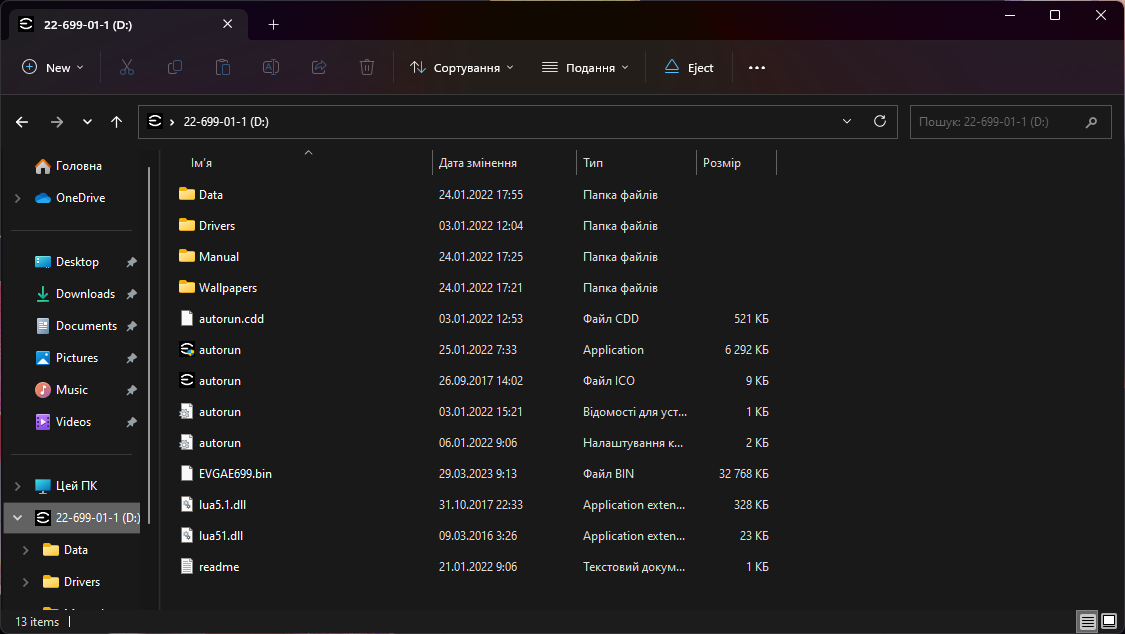Click the Share icon in toolbar
Image resolution: width=1125 pixels, height=634 pixels.
tap(319, 67)
